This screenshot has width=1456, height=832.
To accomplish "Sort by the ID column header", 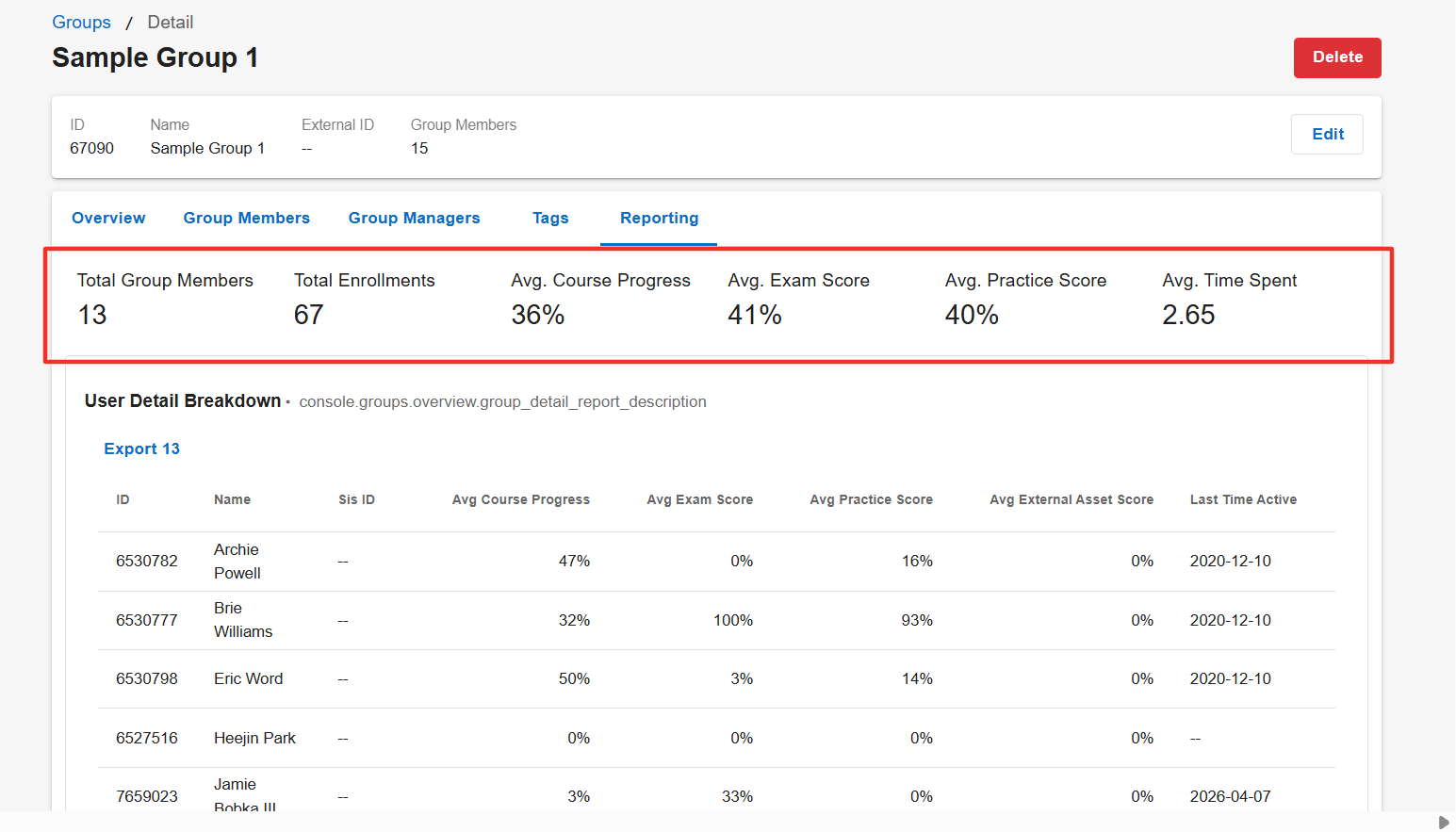I will [x=123, y=499].
